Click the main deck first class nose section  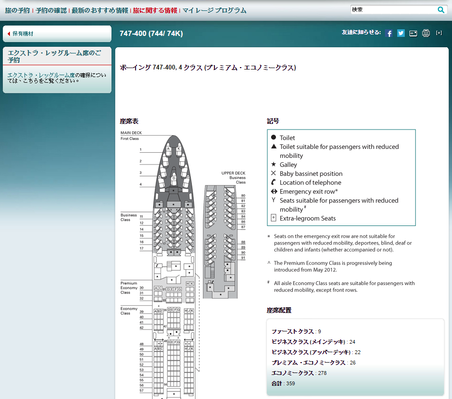point(173,172)
